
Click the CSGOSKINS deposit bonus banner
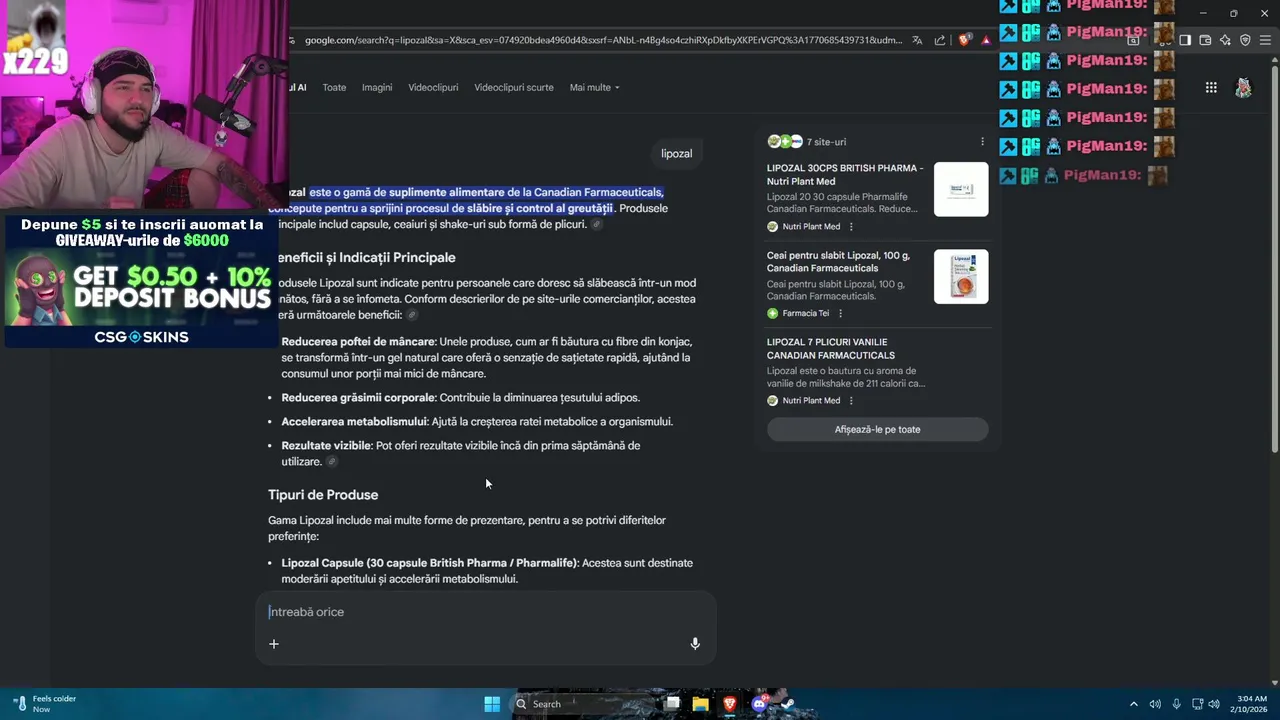pos(141,281)
